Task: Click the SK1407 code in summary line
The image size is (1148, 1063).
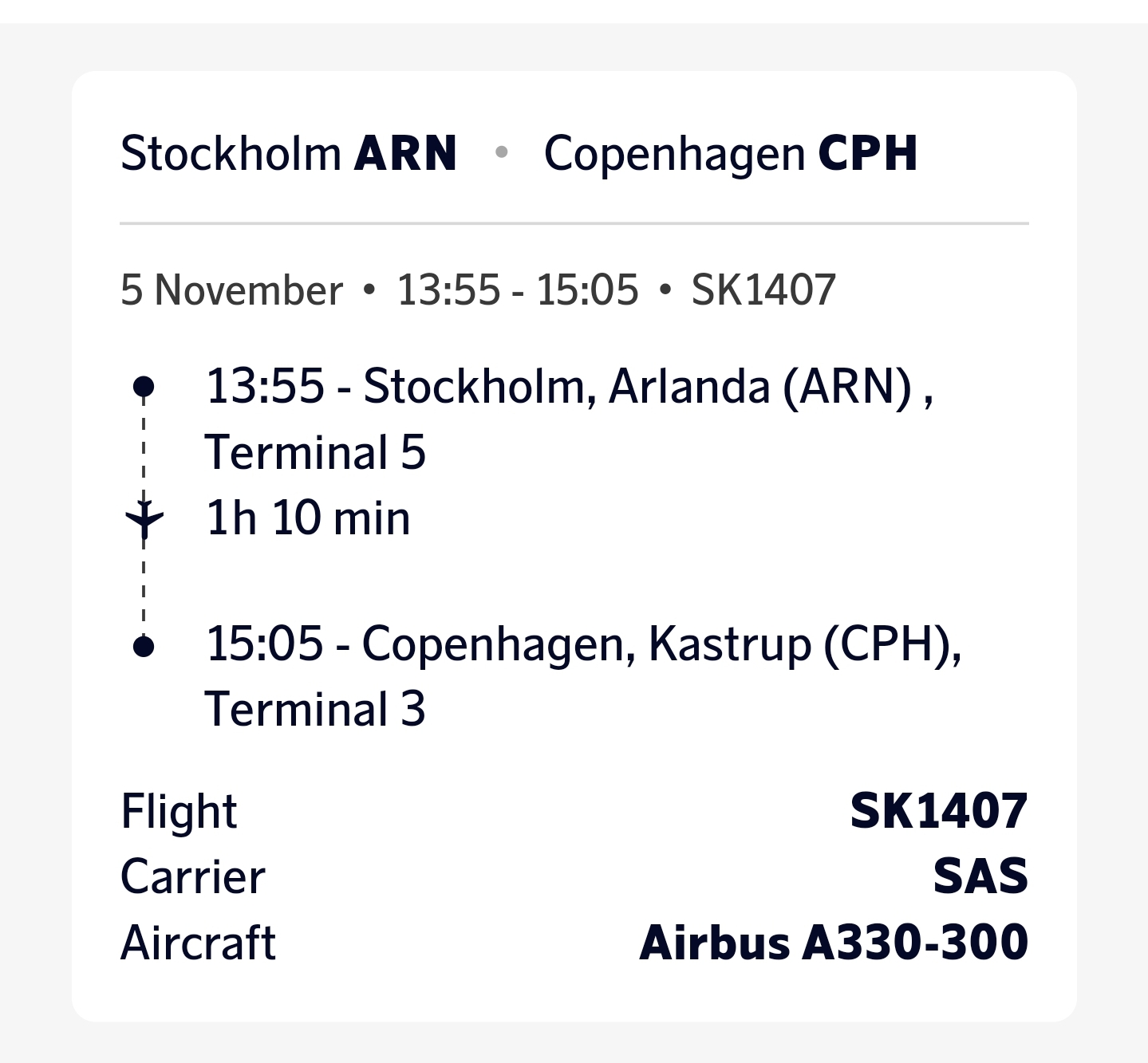Action: coord(763,289)
